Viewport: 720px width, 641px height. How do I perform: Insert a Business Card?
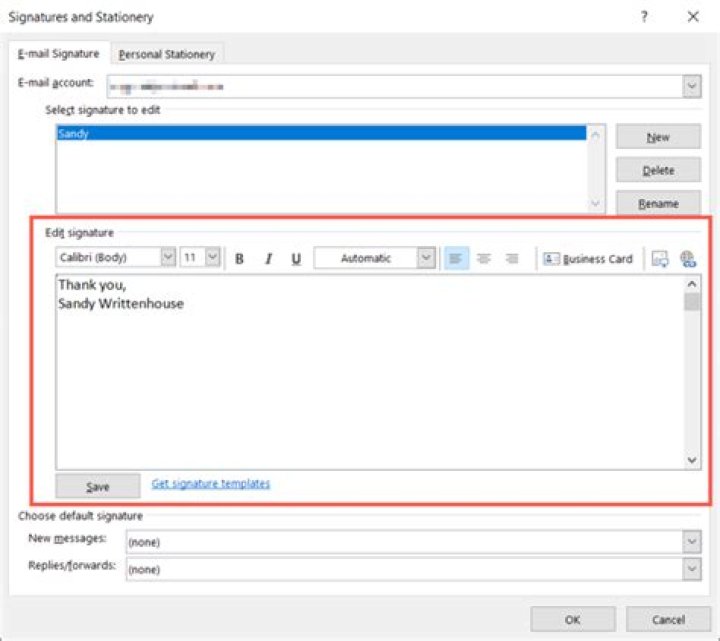click(588, 259)
